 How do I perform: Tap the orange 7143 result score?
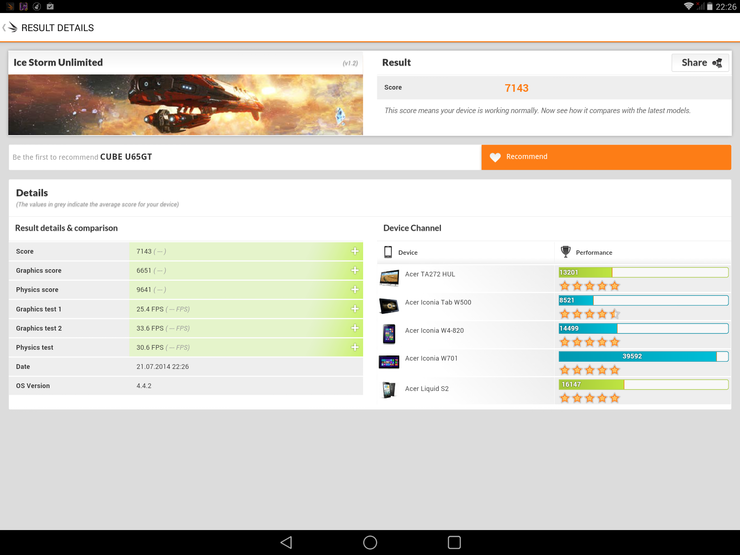(516, 88)
